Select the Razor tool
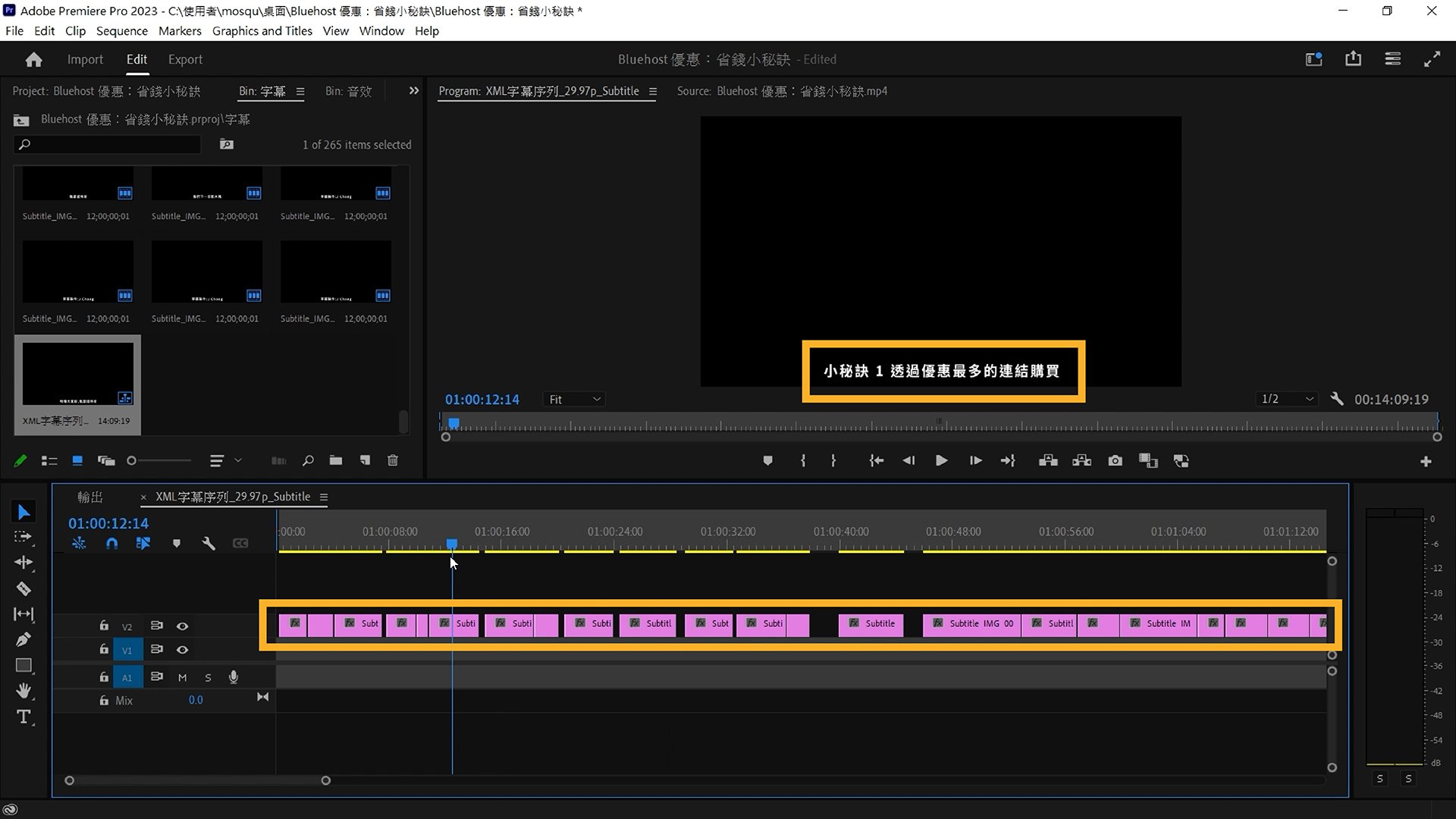 (x=24, y=588)
